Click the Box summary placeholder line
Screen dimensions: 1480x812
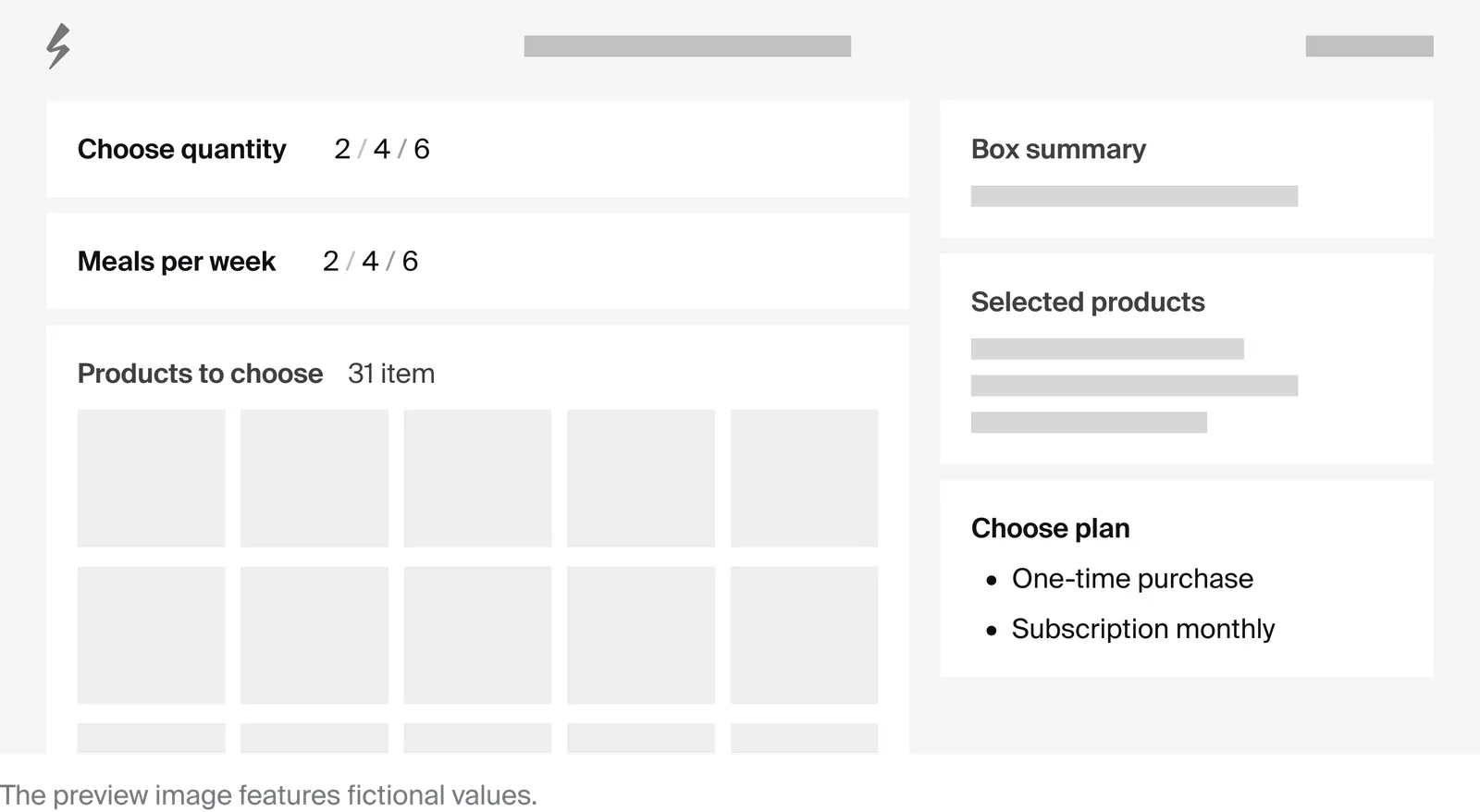coord(1134,196)
